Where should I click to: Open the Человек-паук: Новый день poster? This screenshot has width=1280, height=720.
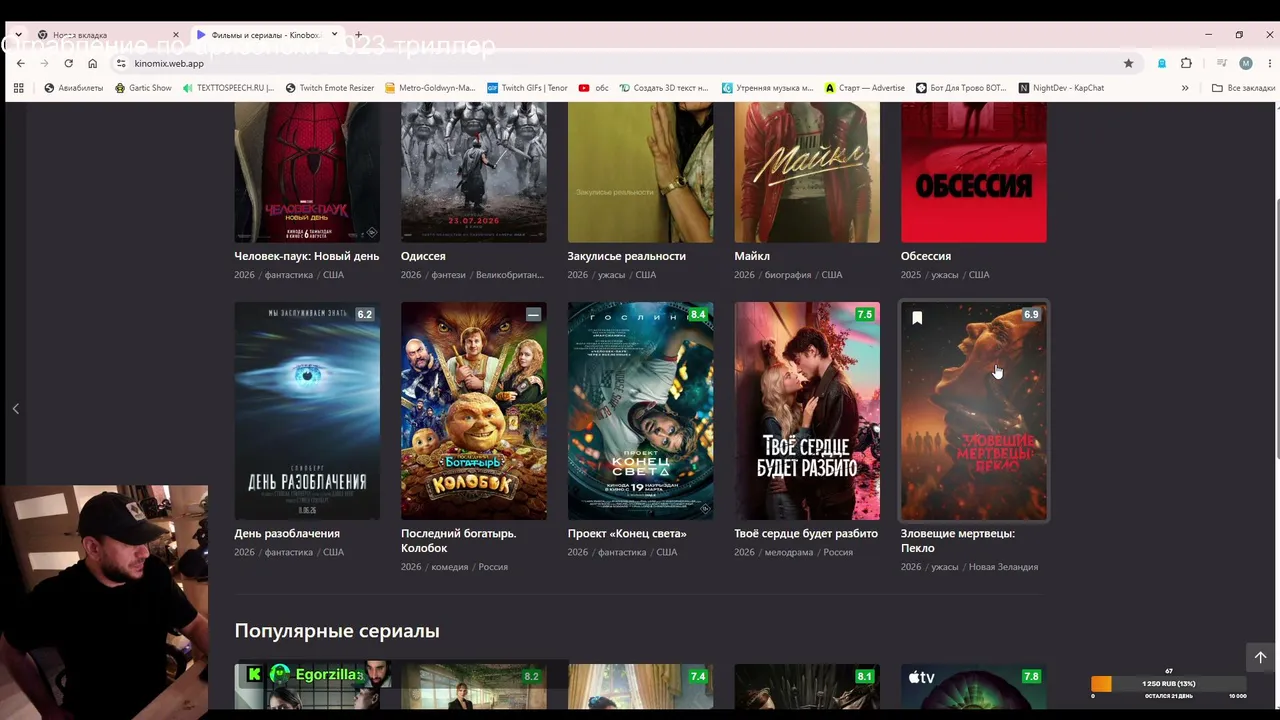point(307,172)
